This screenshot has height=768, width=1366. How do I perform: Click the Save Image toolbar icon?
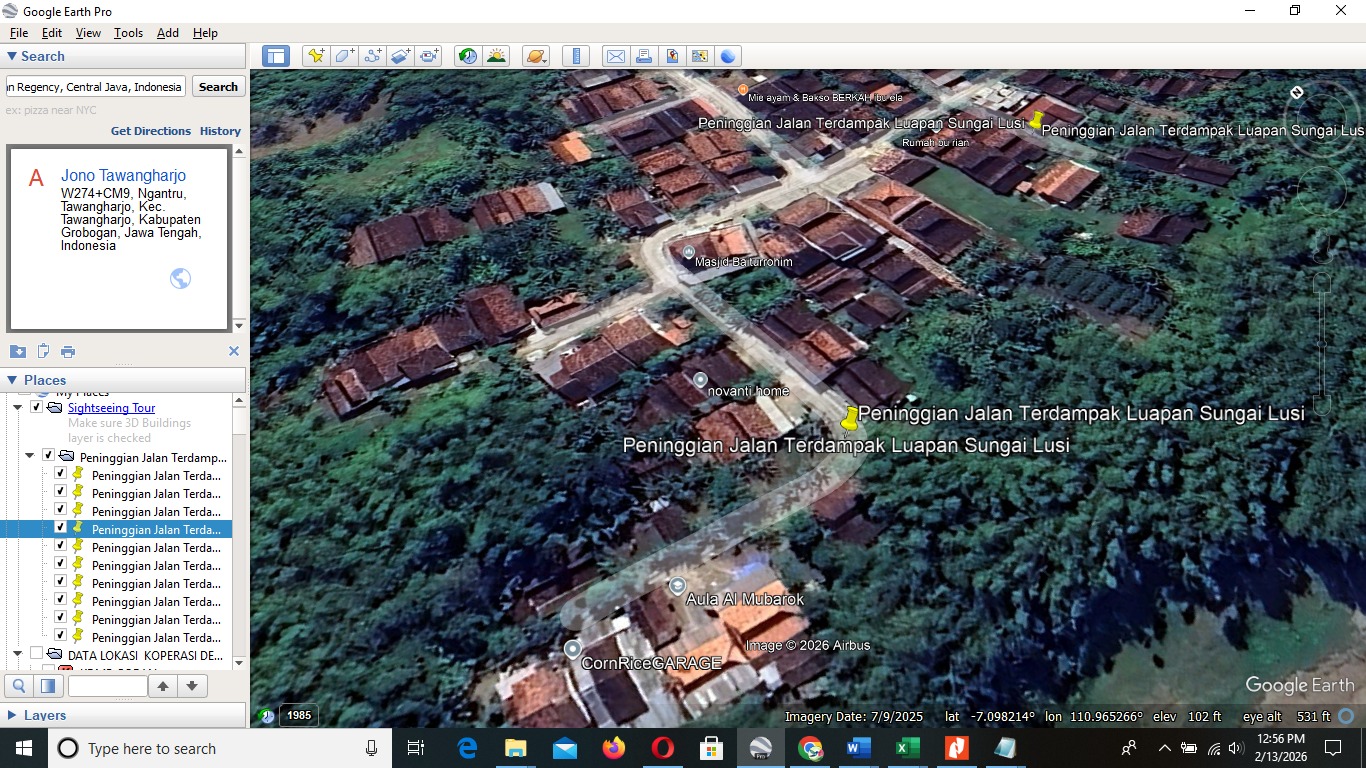[x=672, y=56]
